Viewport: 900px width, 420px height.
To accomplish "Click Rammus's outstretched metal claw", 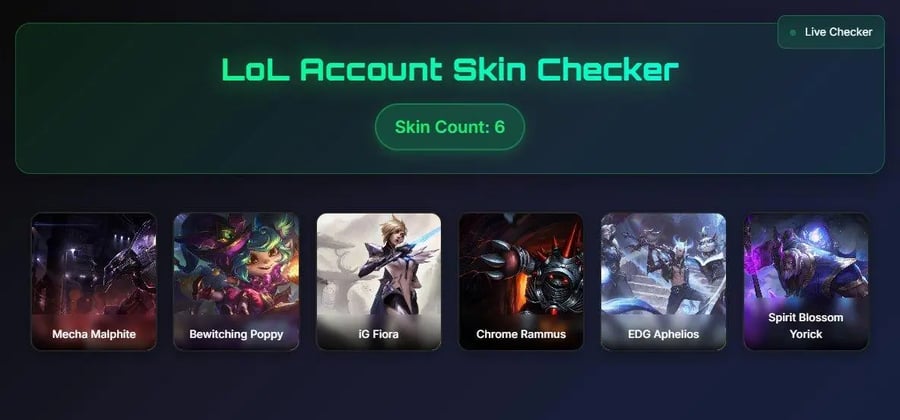I will pyautogui.click(x=498, y=258).
